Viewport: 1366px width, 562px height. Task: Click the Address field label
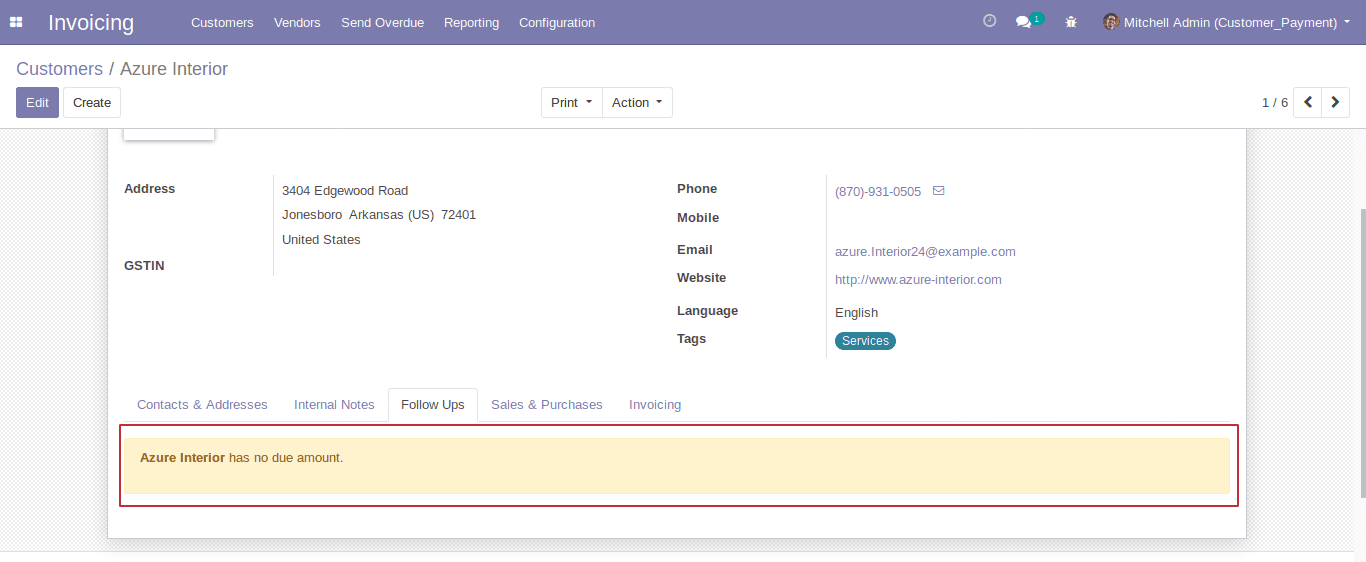149,189
